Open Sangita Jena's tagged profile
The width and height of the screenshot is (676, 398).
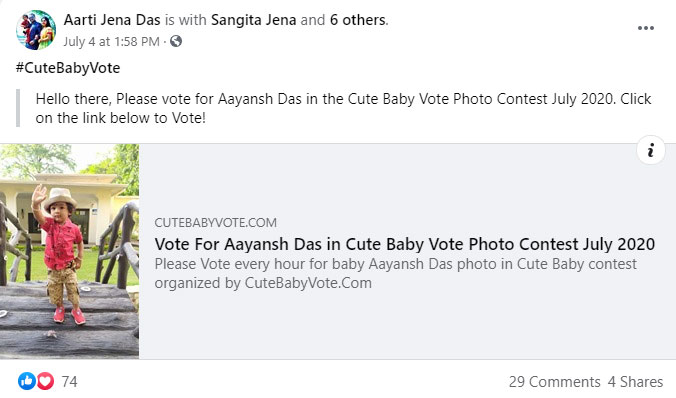[254, 20]
